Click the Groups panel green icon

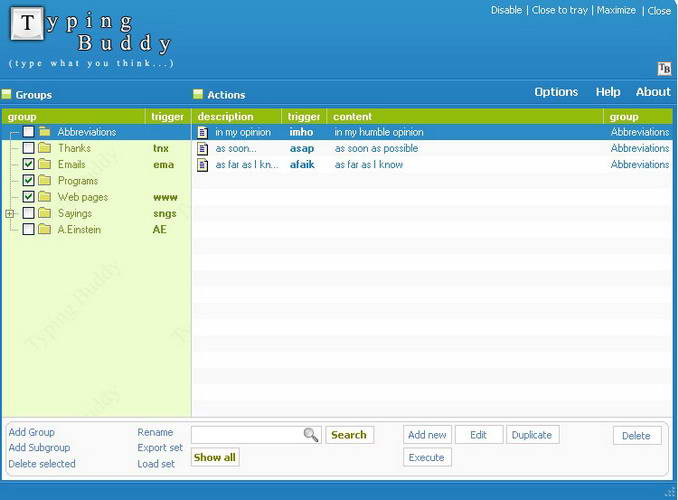6,94
